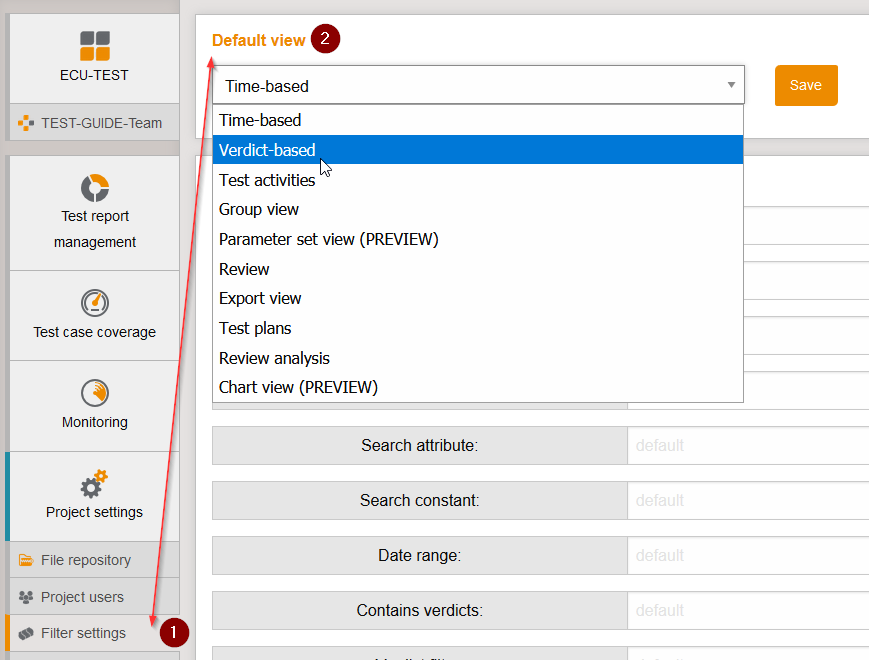
Task: Click the ECU-TEST logo icon
Action: (95, 46)
